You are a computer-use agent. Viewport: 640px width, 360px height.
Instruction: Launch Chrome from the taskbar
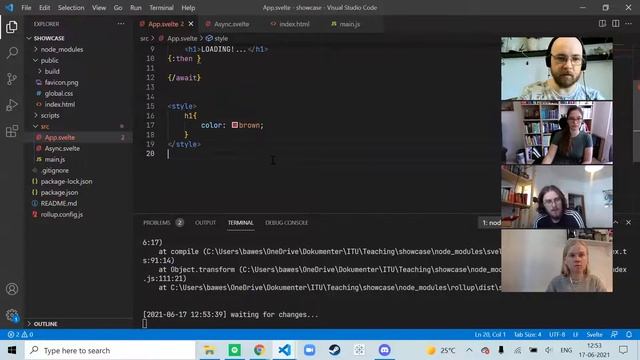coord(259,350)
